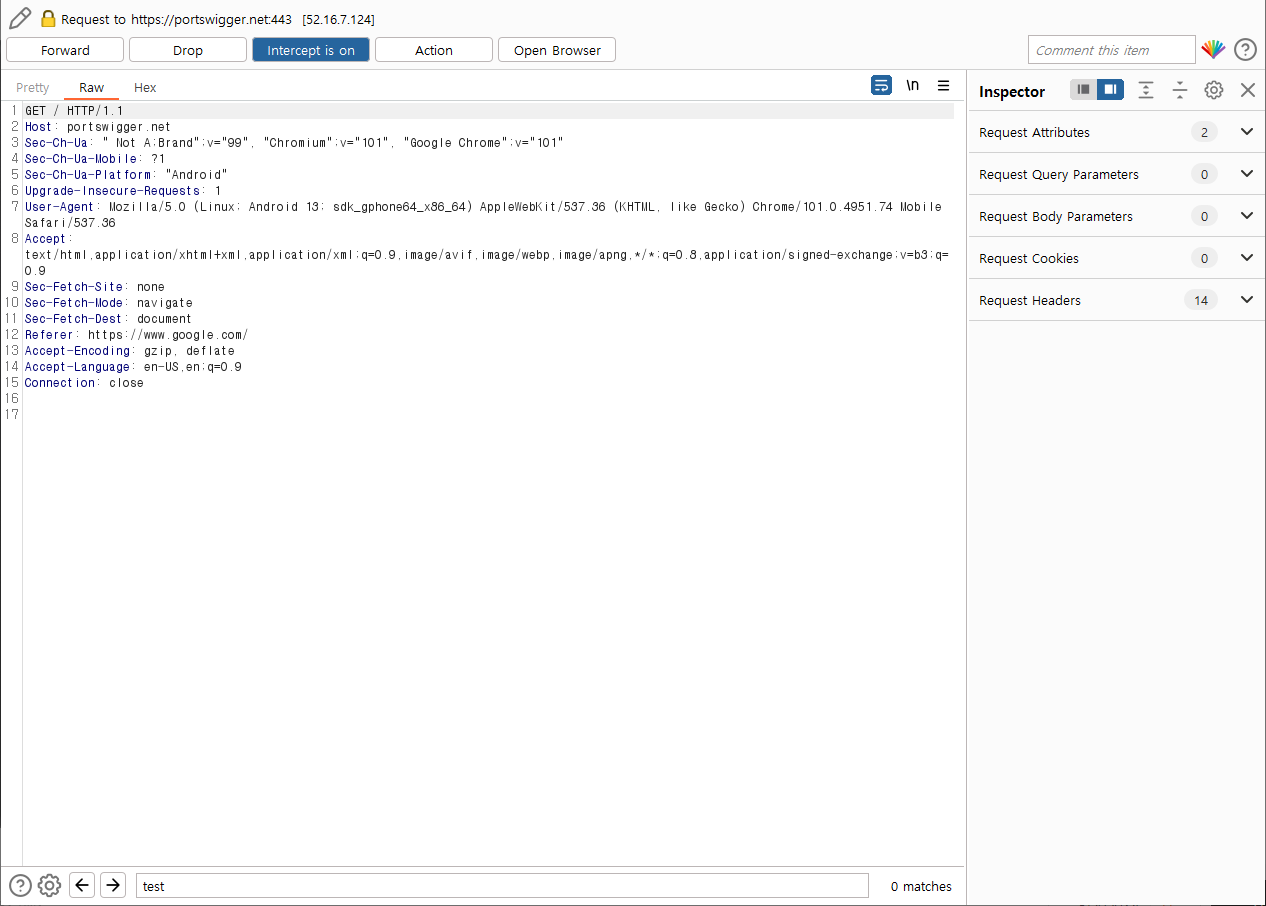Click the Inspector panel title
1266x906 pixels.
click(1012, 91)
